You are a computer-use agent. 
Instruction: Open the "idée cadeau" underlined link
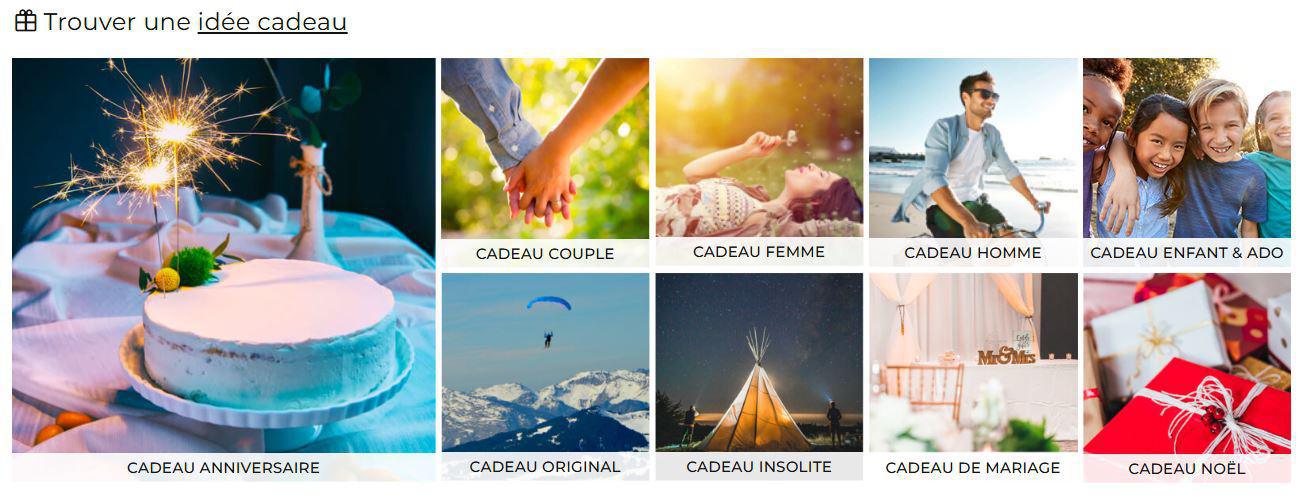pyautogui.click(x=272, y=21)
